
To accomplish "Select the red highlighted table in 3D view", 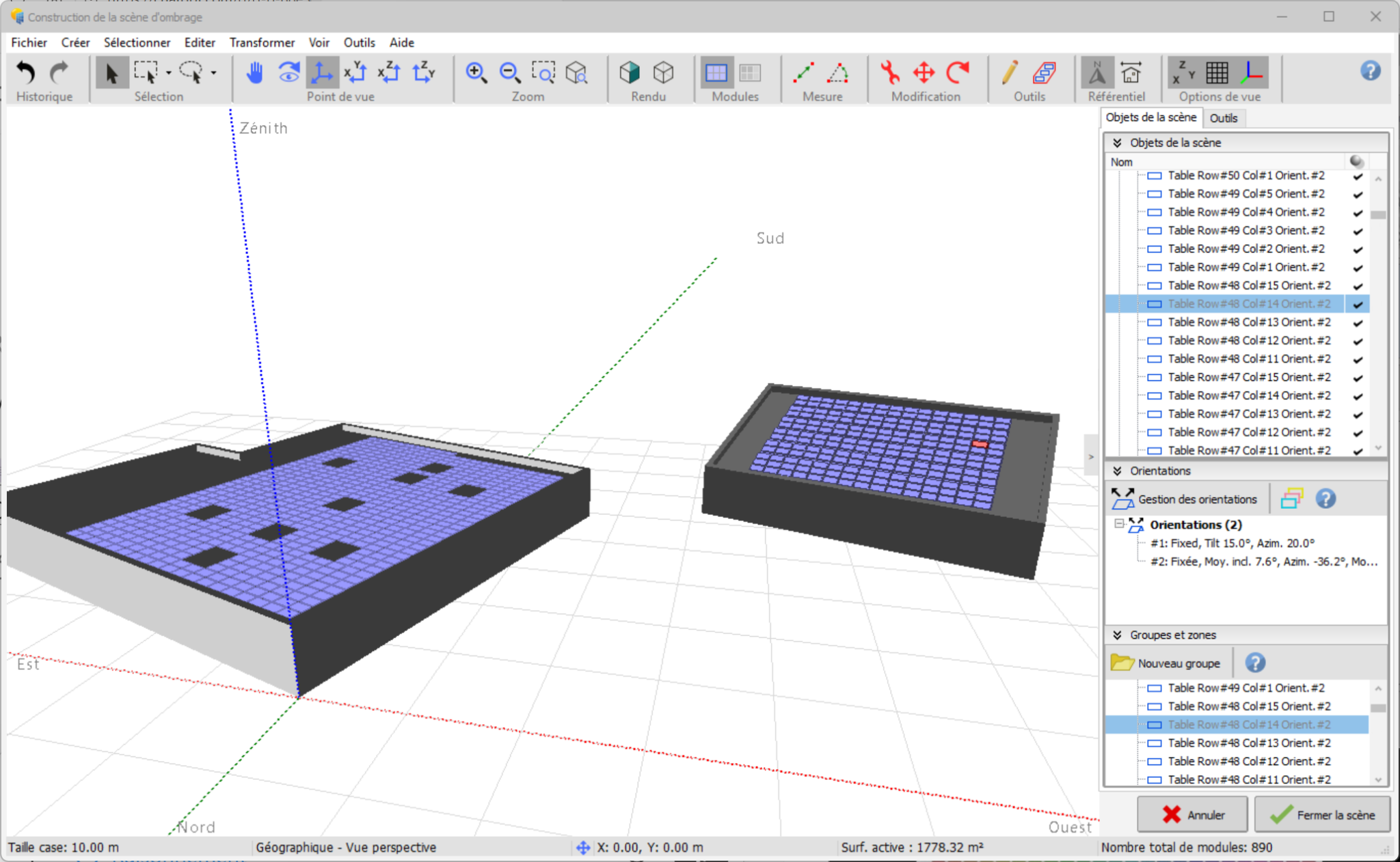I will click(980, 443).
